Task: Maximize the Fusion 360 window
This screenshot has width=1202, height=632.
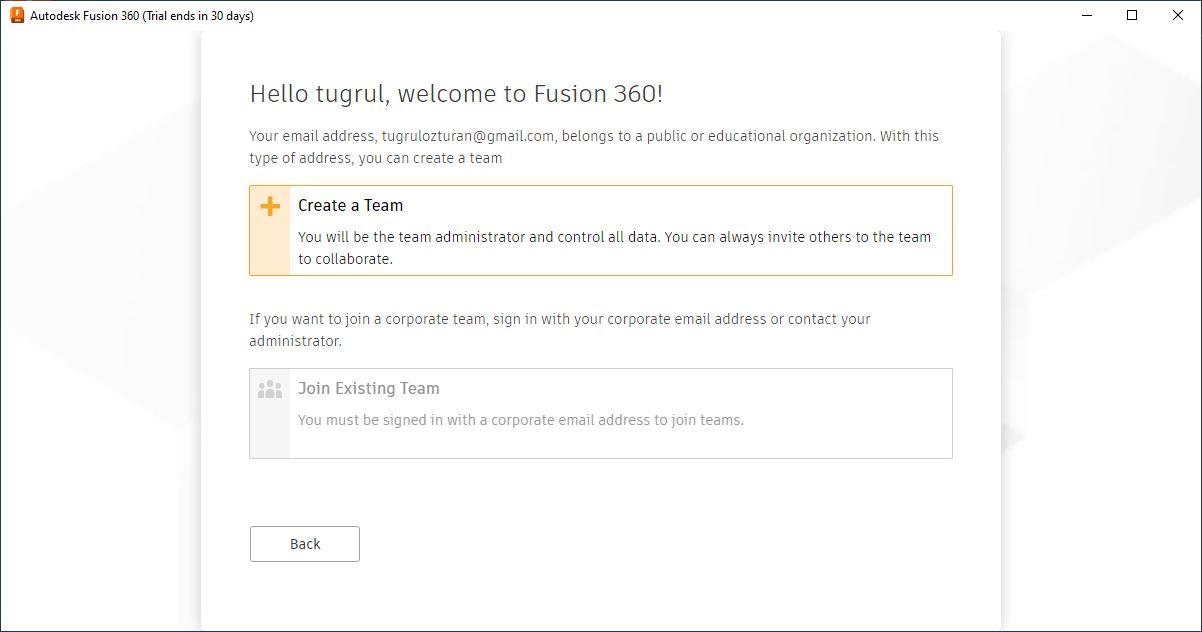Action: (x=1132, y=15)
